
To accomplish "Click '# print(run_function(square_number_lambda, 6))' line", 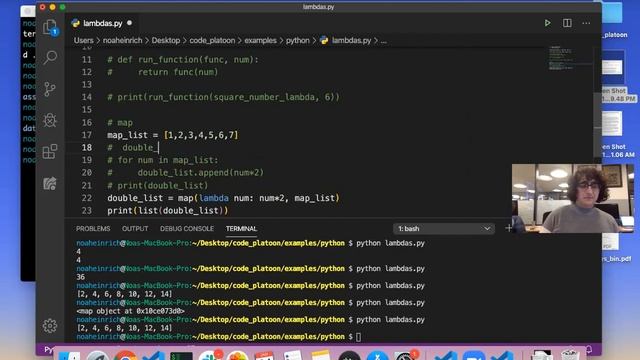I will (x=223, y=97).
